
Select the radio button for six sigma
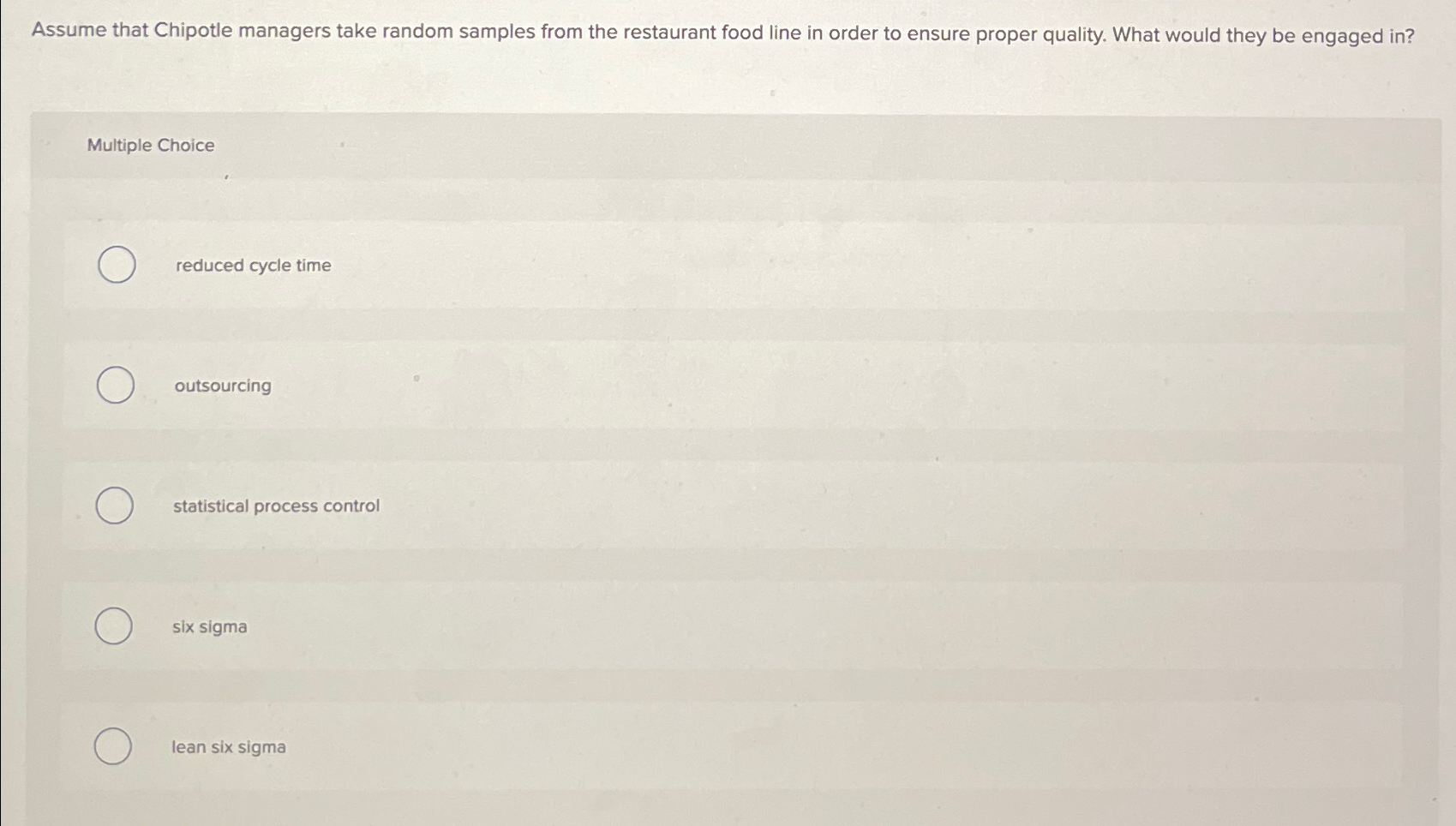[x=112, y=626]
